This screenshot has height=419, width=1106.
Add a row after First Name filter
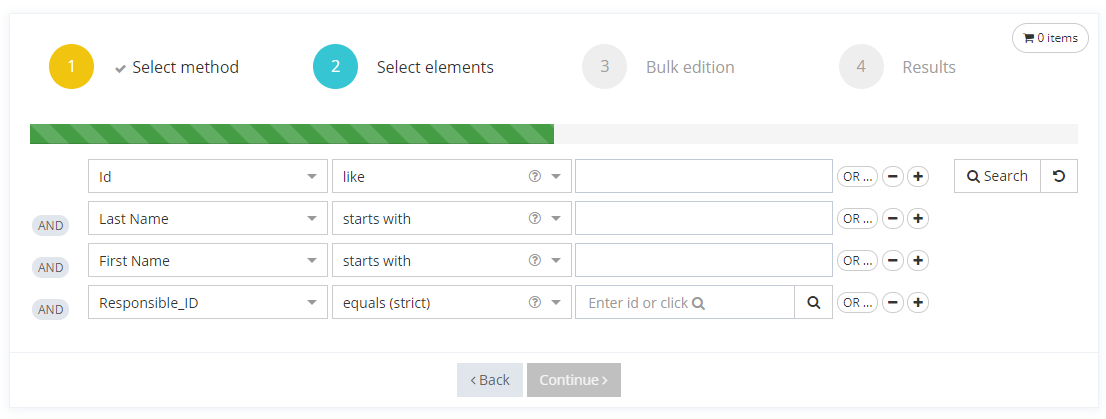point(918,260)
